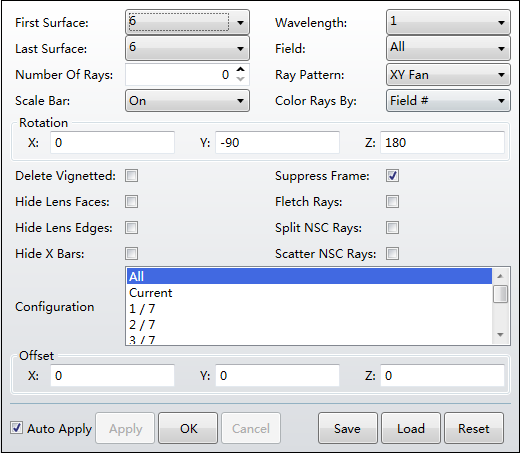Click the OK button

pyautogui.click(x=188, y=428)
